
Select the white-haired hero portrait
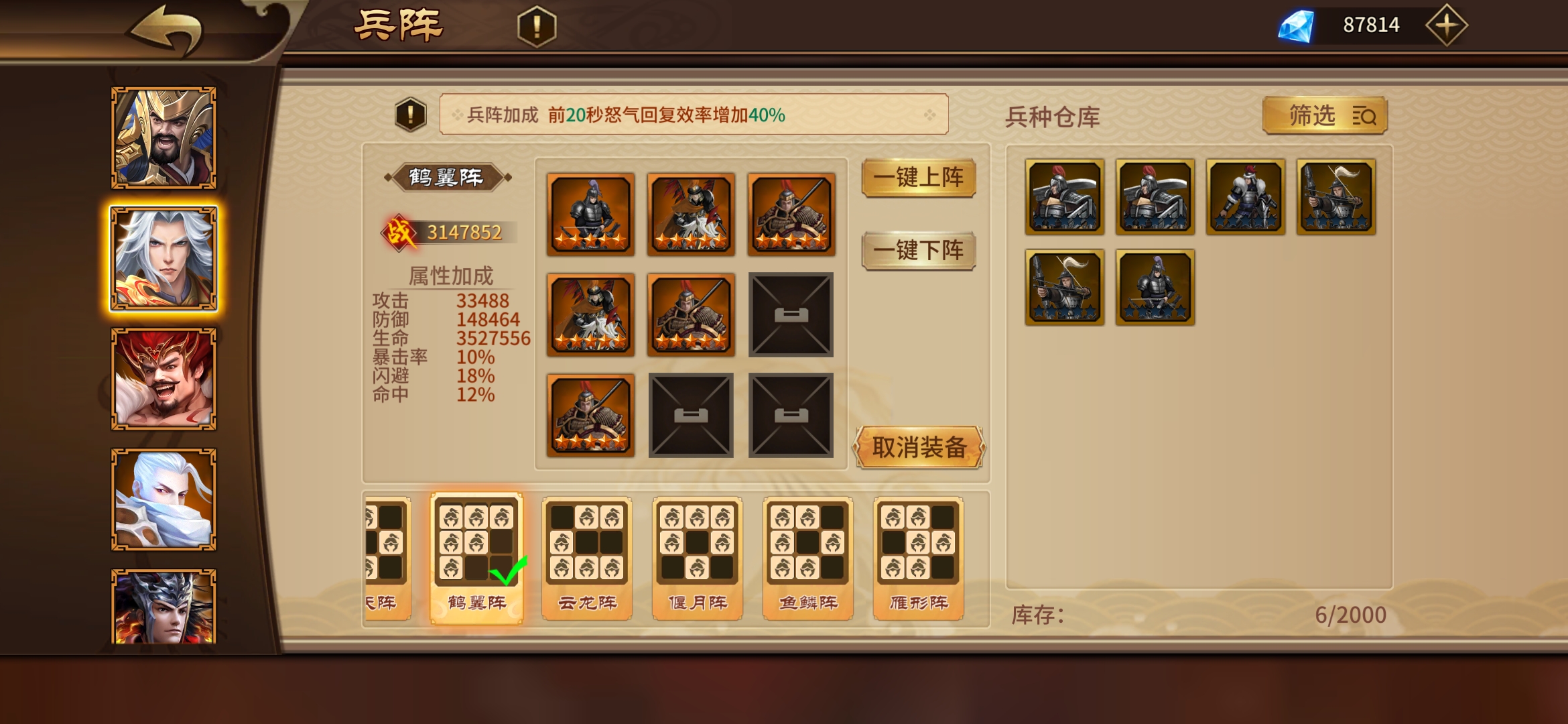pyautogui.click(x=164, y=258)
